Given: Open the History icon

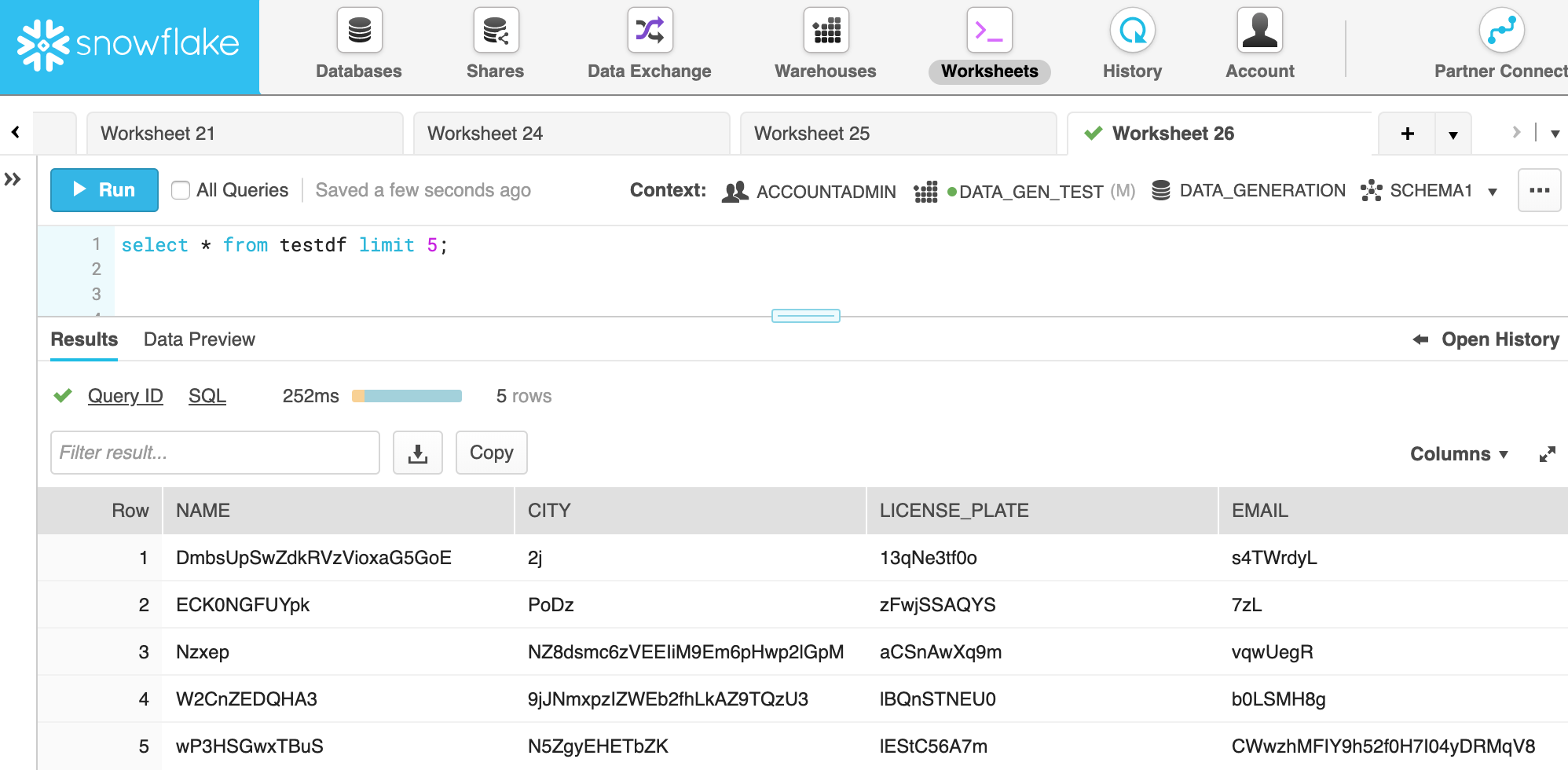Looking at the screenshot, I should [x=1132, y=31].
